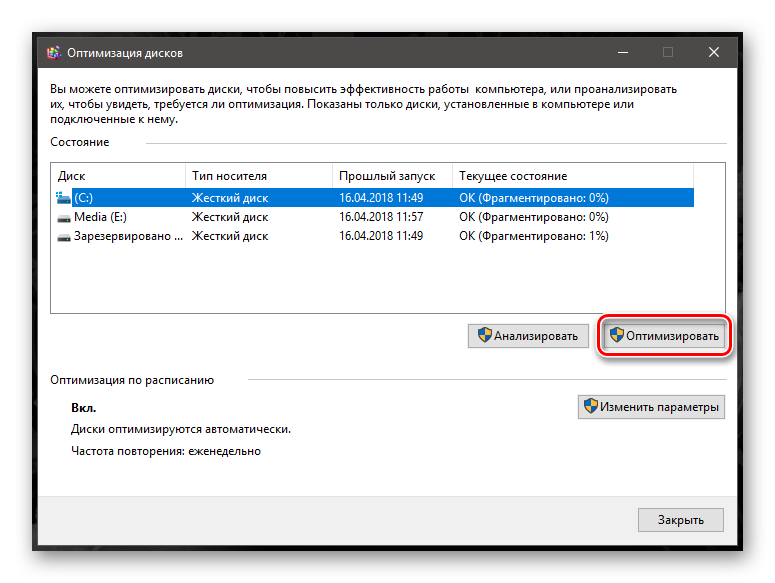Click the shield icon on the Анализировать button
This screenshot has height=583, width=775.
tap(484, 335)
